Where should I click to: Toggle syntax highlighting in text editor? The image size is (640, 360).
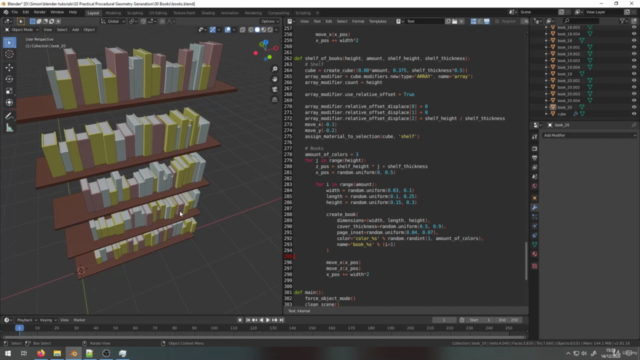[x=487, y=21]
